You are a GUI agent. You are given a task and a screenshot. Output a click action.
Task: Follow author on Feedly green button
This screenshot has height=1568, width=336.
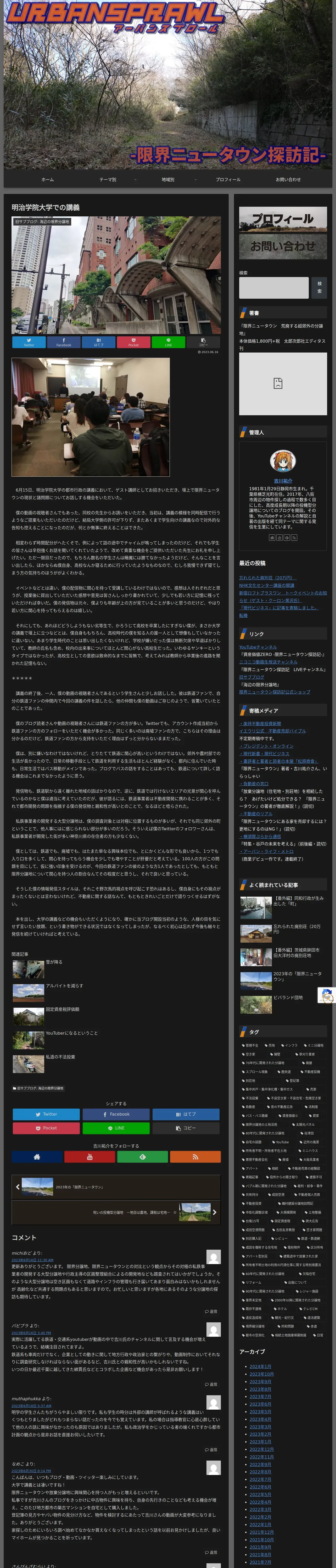point(143,1157)
